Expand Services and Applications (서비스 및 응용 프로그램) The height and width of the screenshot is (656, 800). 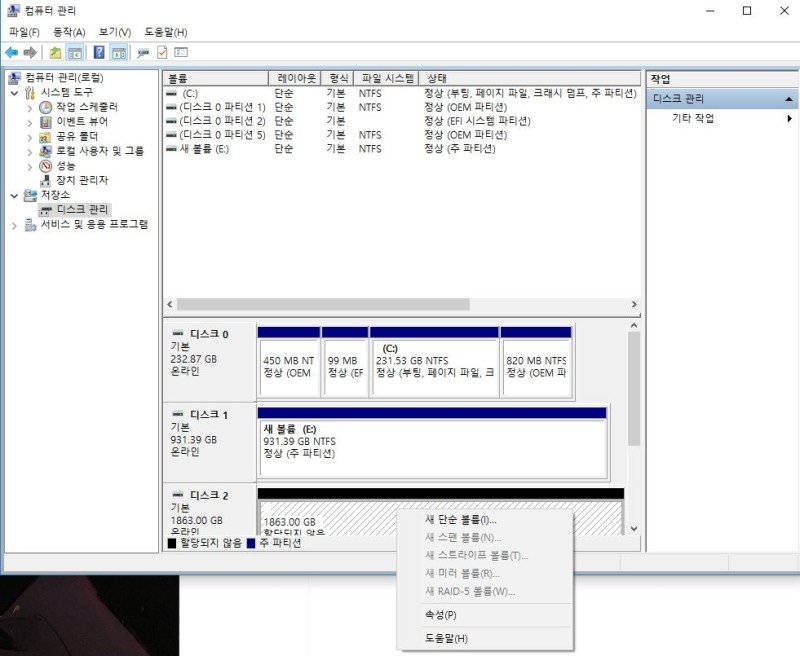coord(14,225)
